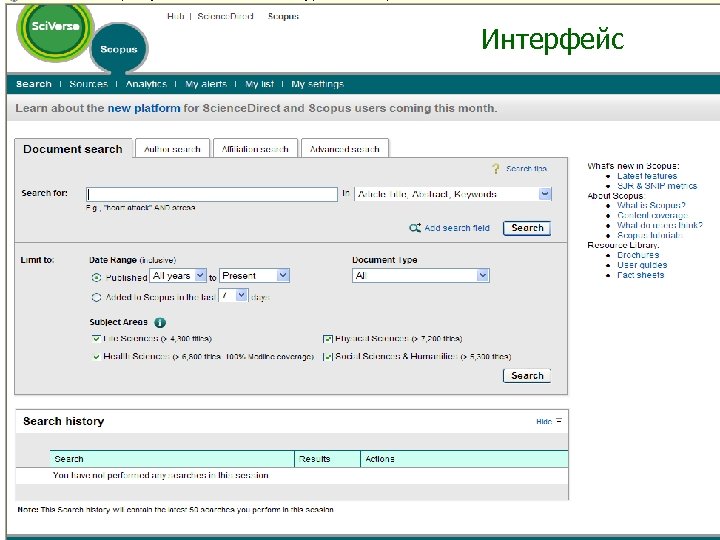Screen dimensions: 720x540
Task: Open the My settings menu item
Action: tap(317, 84)
